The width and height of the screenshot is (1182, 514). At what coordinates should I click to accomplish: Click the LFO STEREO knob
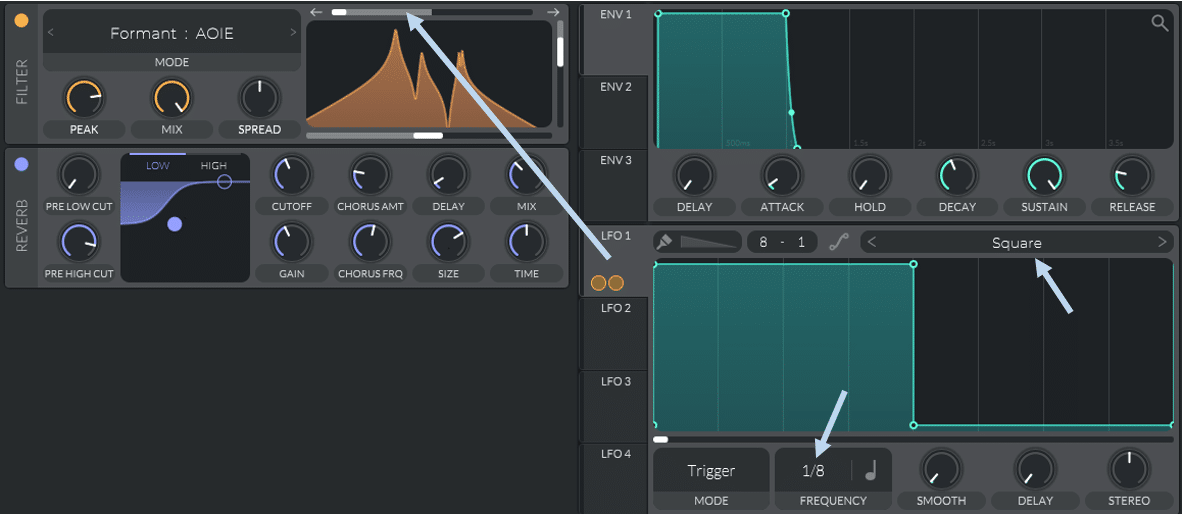click(x=1128, y=469)
